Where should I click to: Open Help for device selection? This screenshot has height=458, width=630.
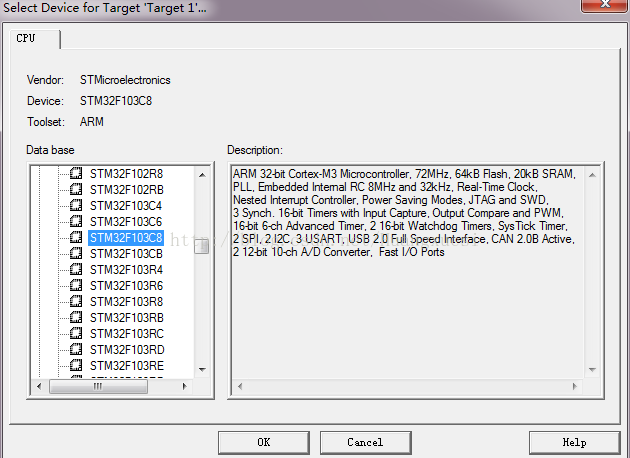[x=575, y=443]
